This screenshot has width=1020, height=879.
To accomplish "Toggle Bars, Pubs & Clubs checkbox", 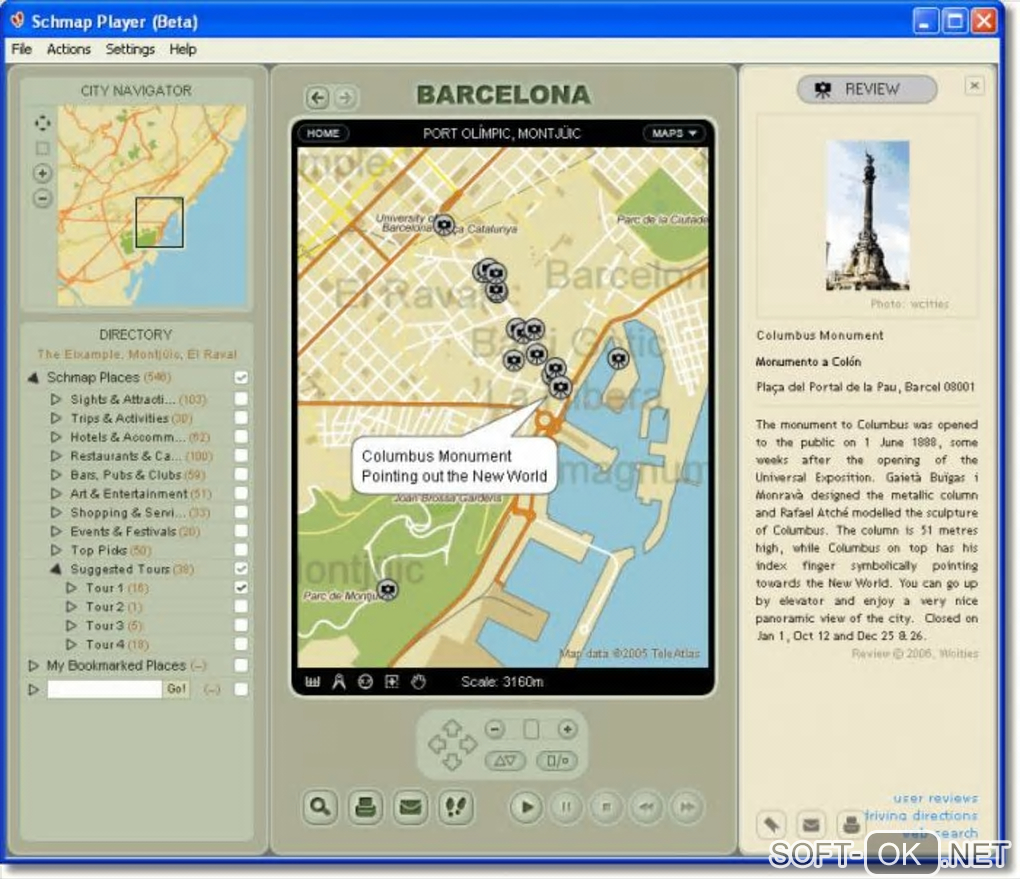I will [241, 474].
